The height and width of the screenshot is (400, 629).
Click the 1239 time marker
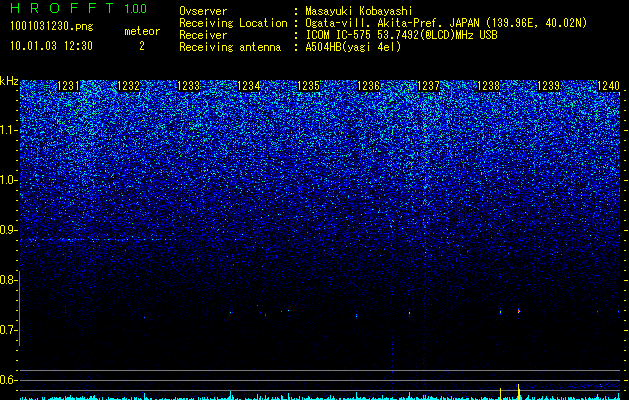(548, 86)
